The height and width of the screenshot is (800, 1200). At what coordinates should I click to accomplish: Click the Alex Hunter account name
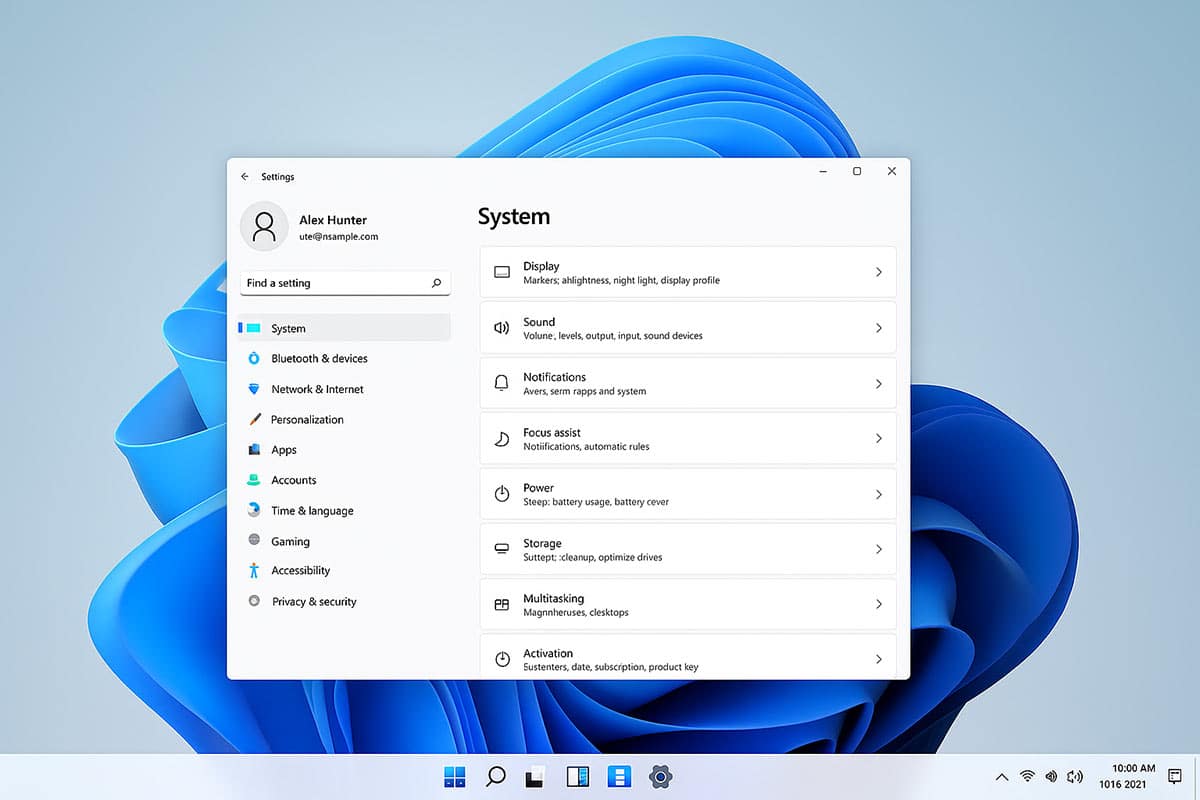point(333,220)
